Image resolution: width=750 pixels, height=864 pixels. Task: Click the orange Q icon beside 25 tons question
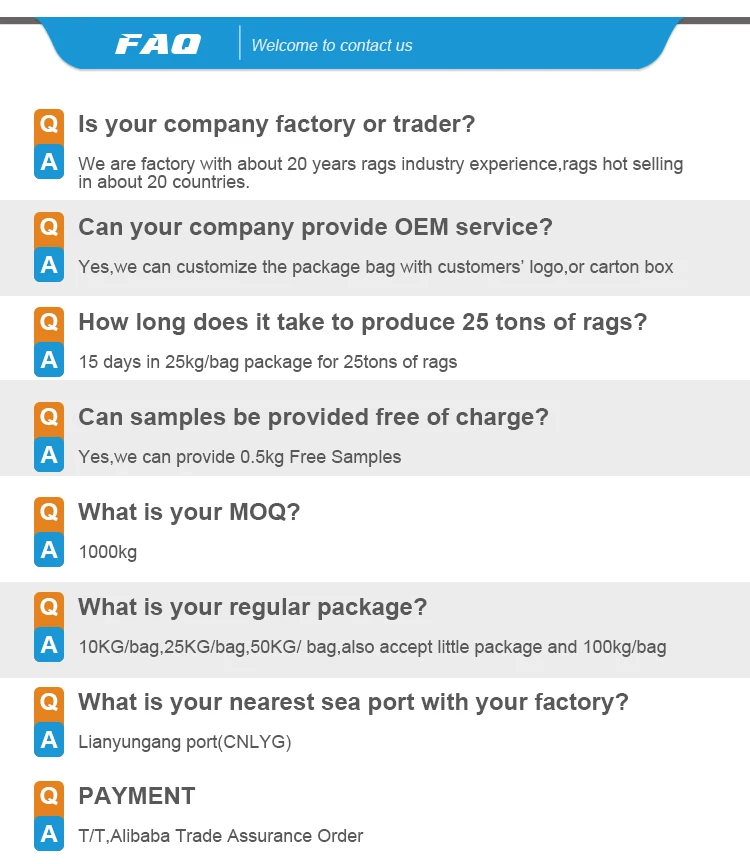point(49,322)
